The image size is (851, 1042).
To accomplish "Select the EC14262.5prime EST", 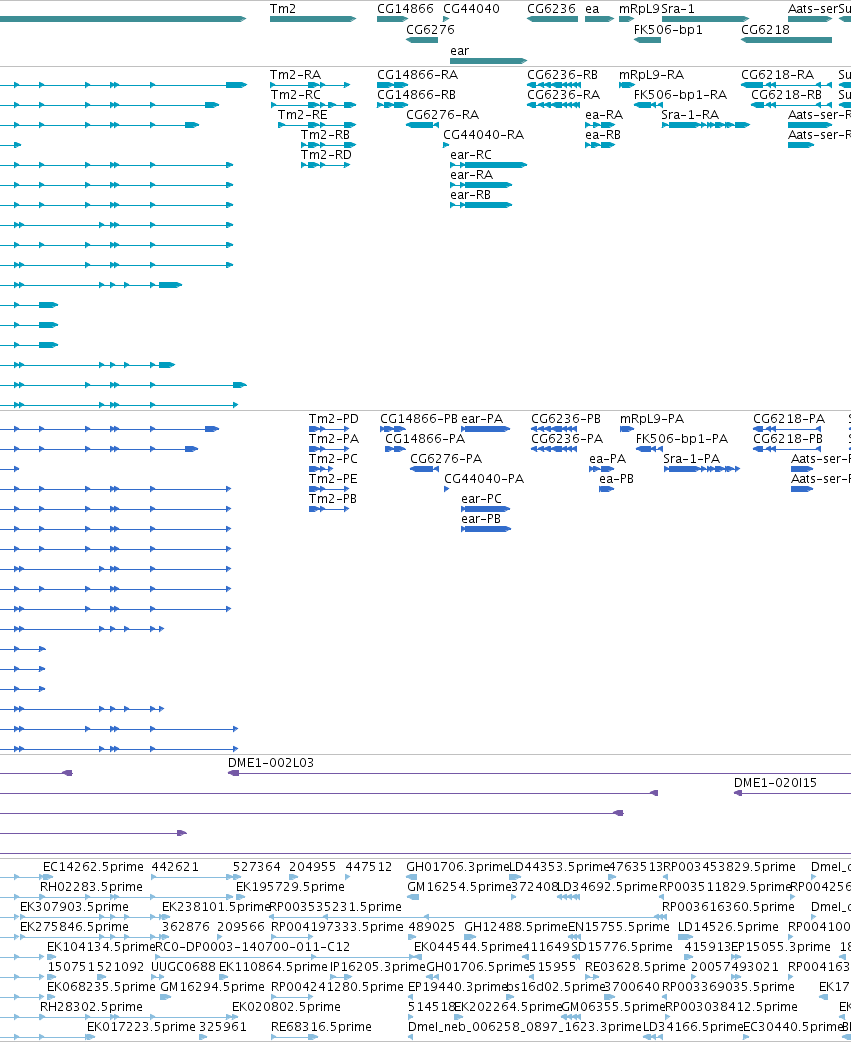I will pos(47,877).
